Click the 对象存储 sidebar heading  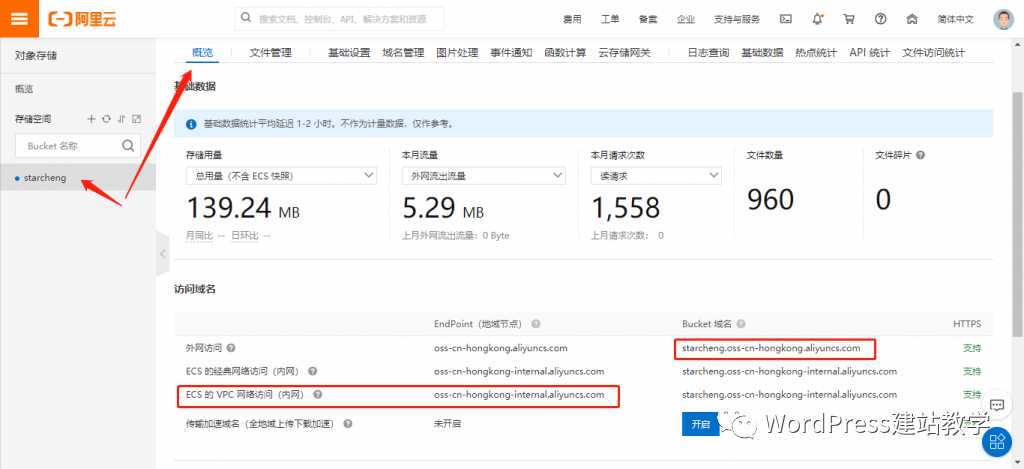(36, 56)
